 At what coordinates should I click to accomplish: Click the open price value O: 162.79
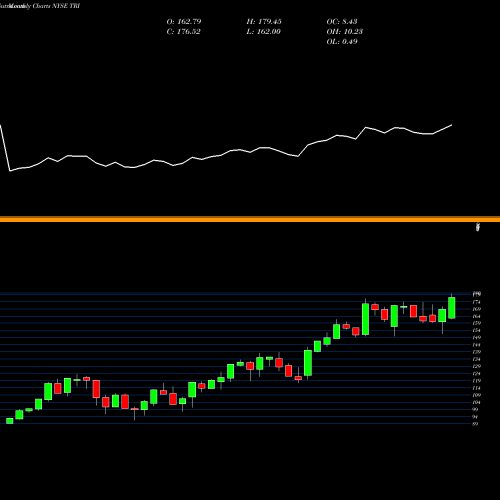tap(184, 22)
